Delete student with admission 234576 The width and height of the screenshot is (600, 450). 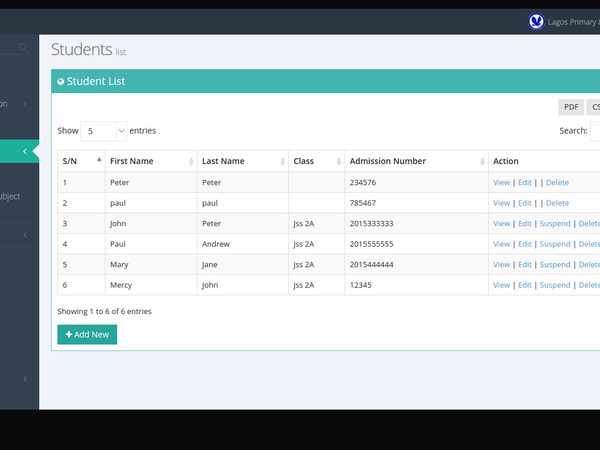pyautogui.click(x=557, y=183)
